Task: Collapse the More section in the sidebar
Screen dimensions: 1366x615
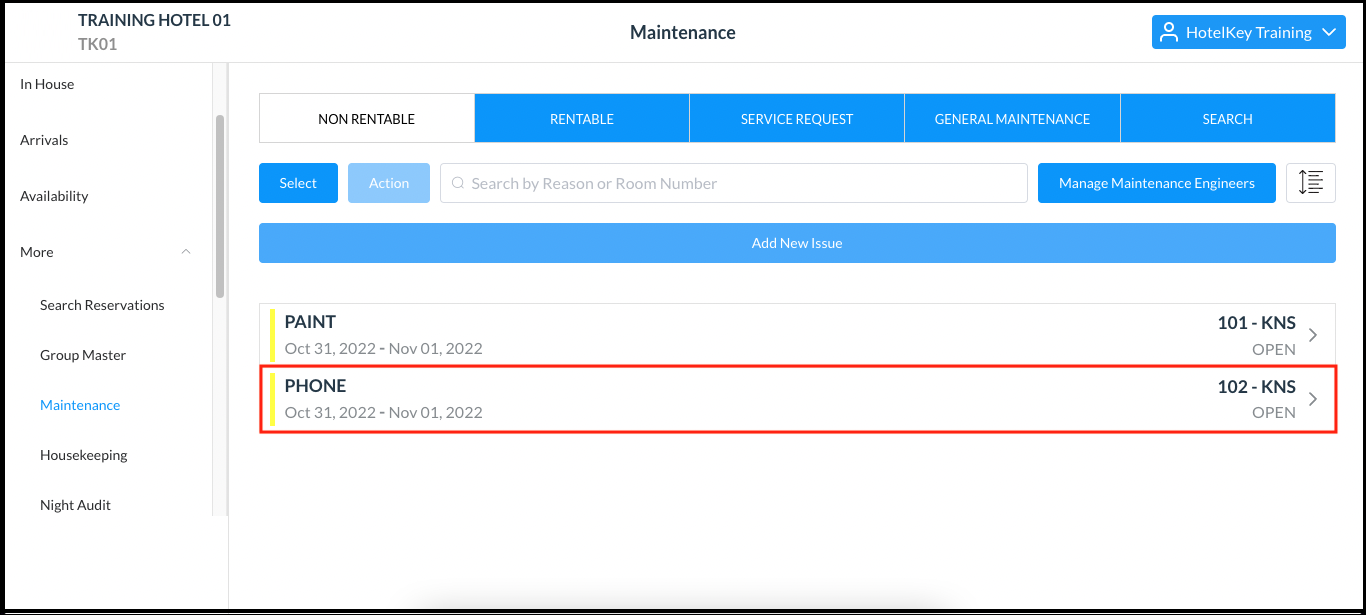Action: click(x=186, y=252)
